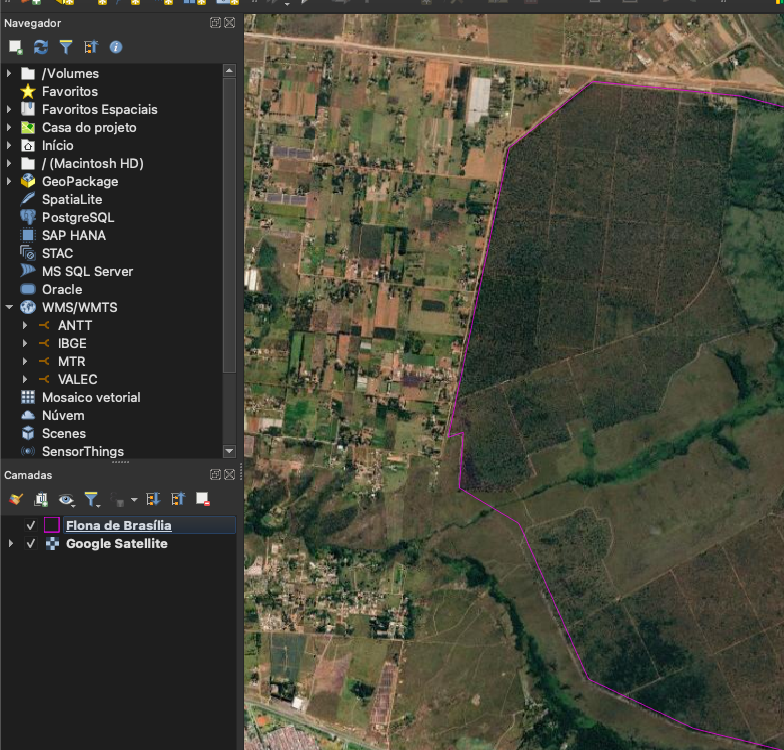784x750 pixels.
Task: Click the Google Satellite layer raster icon
Action: pyautogui.click(x=52, y=543)
